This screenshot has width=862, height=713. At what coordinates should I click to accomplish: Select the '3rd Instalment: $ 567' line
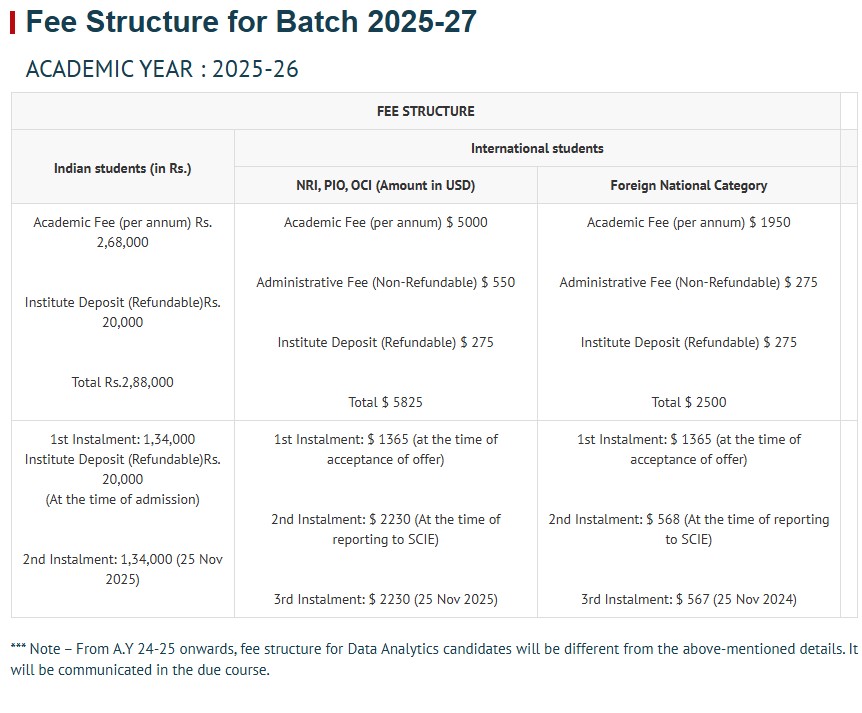pyautogui.click(x=688, y=599)
